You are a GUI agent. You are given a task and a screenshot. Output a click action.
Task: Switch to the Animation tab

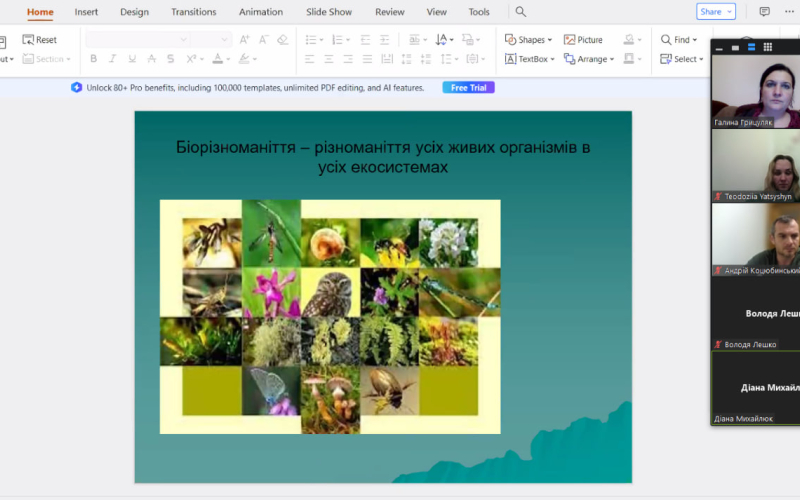point(261,12)
